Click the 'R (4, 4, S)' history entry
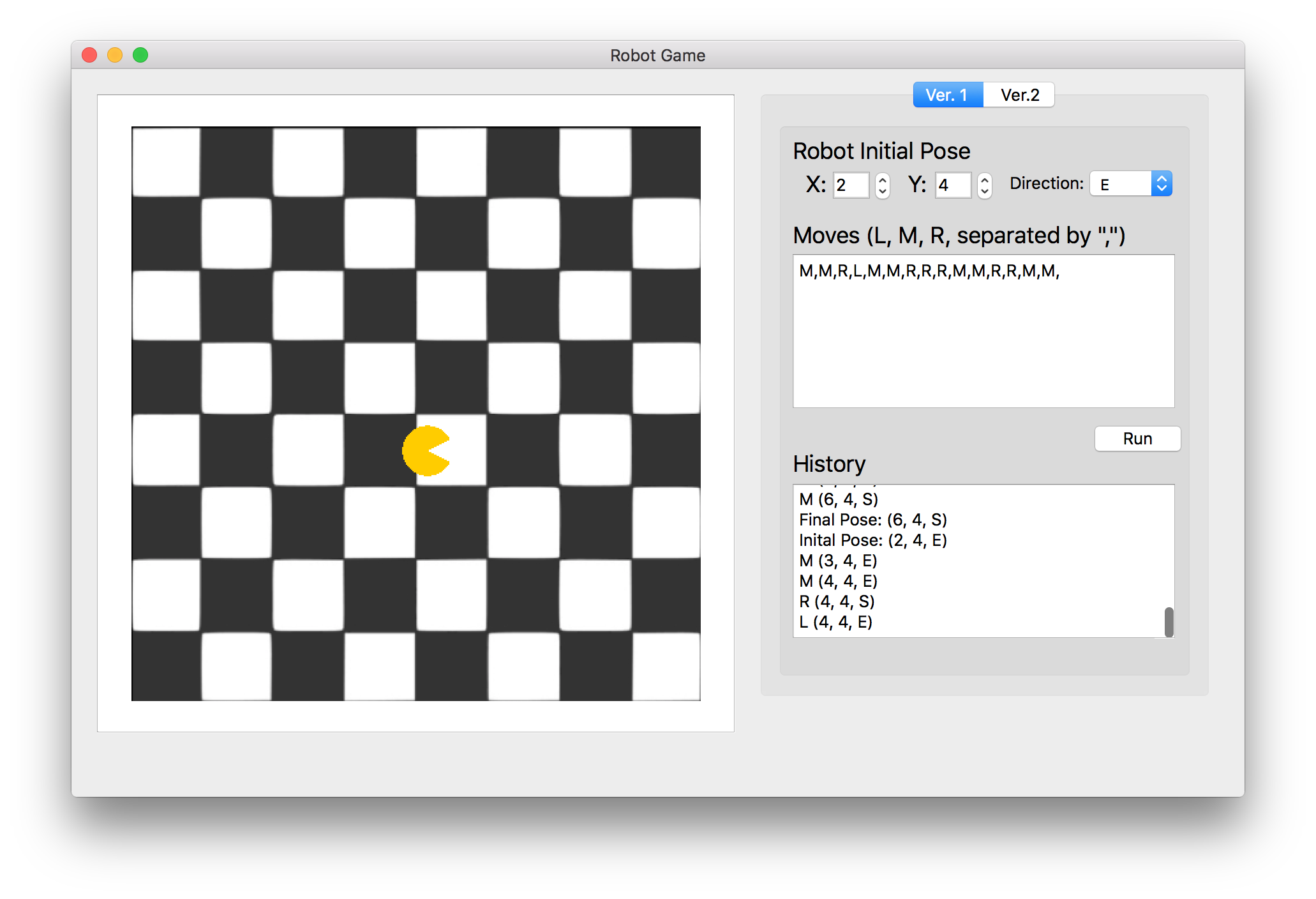Screen dimensions: 1316x899 [x=837, y=601]
